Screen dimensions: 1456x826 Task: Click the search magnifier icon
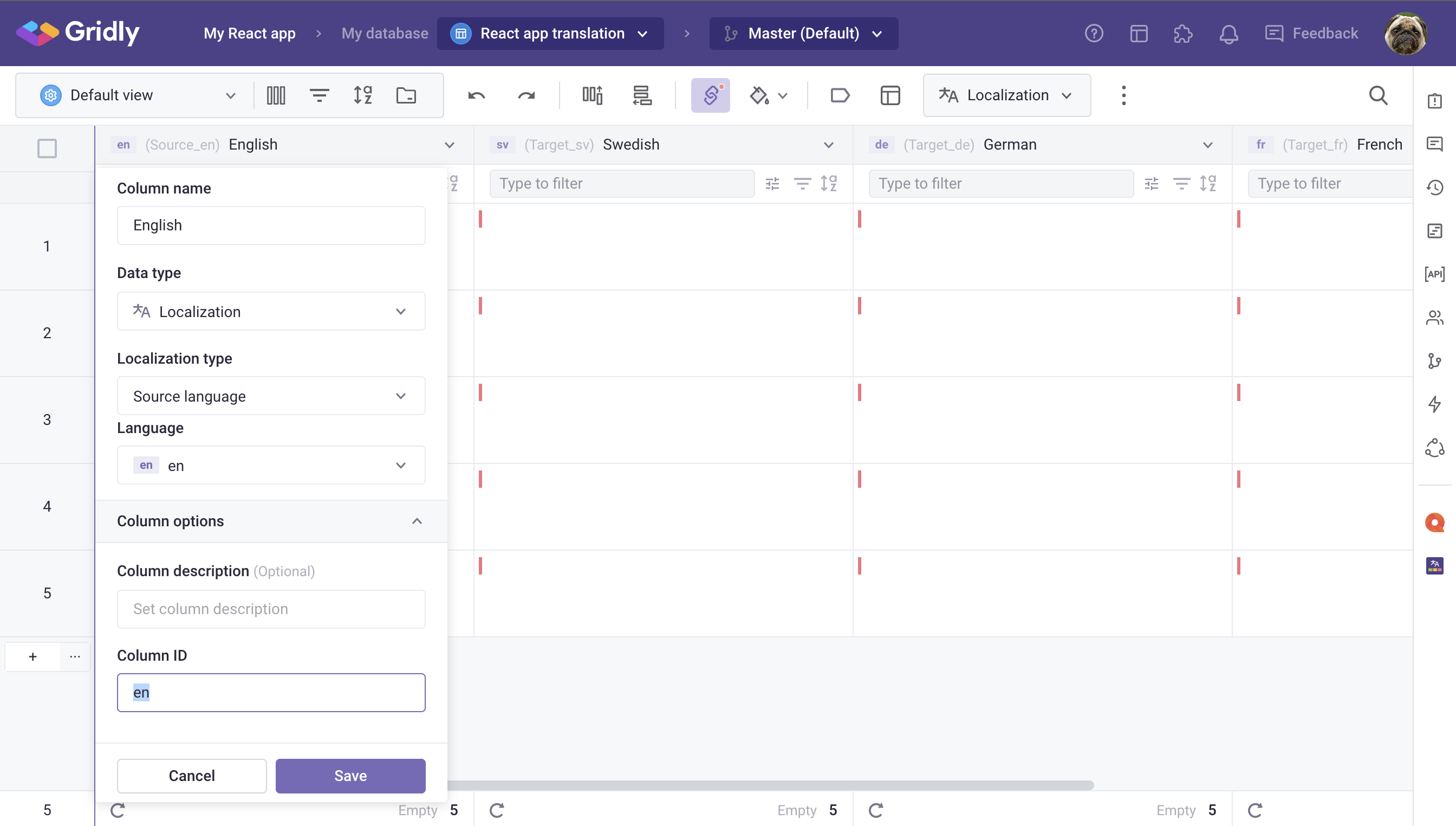[x=1379, y=95]
